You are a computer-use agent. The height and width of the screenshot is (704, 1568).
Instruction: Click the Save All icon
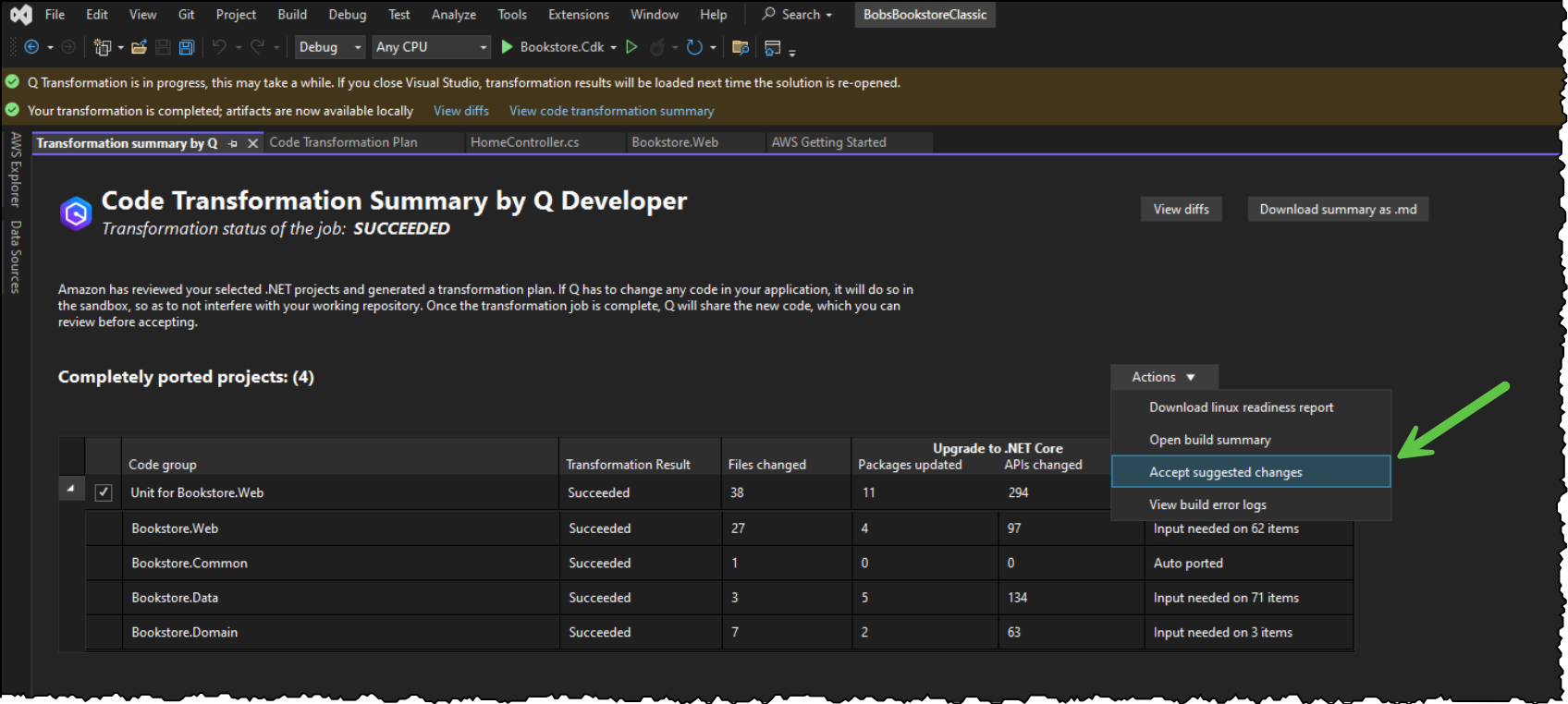[186, 47]
